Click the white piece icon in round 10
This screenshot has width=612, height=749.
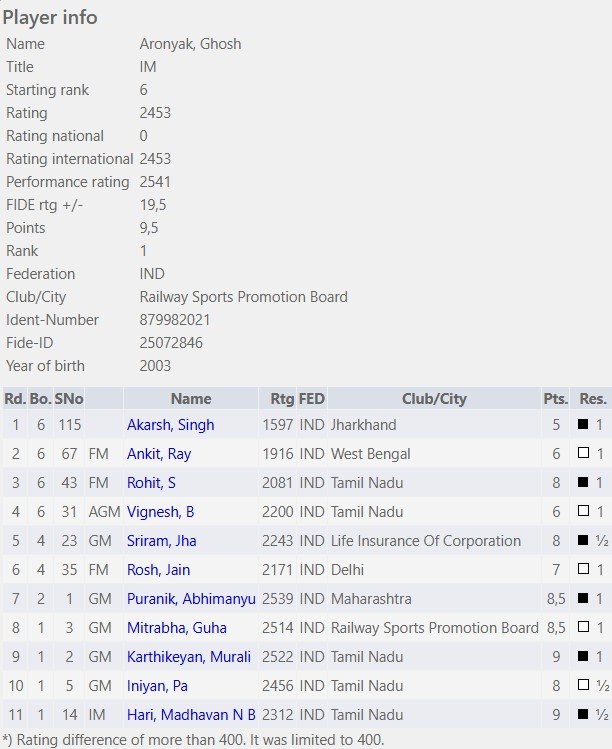point(583,685)
